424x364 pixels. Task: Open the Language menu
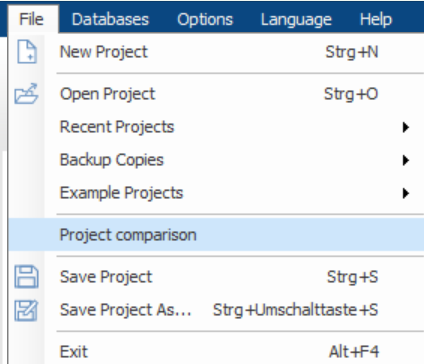(x=296, y=19)
